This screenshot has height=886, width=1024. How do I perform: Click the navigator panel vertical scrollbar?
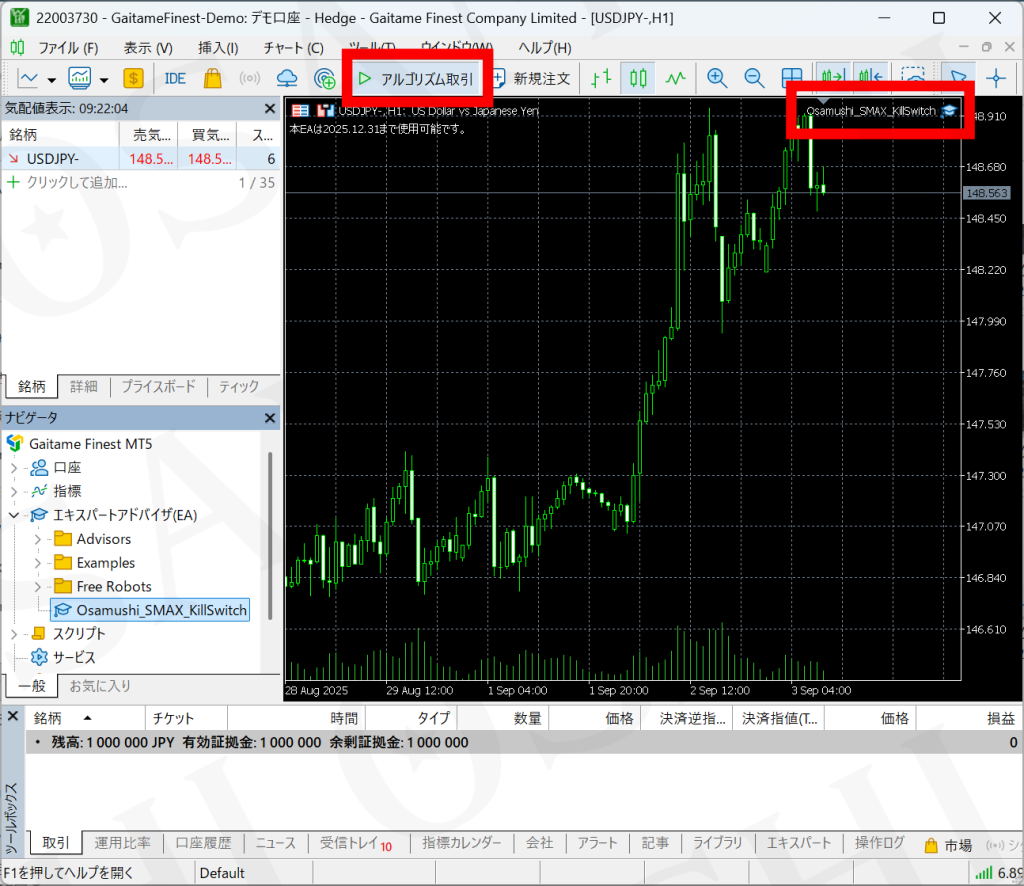tap(269, 500)
